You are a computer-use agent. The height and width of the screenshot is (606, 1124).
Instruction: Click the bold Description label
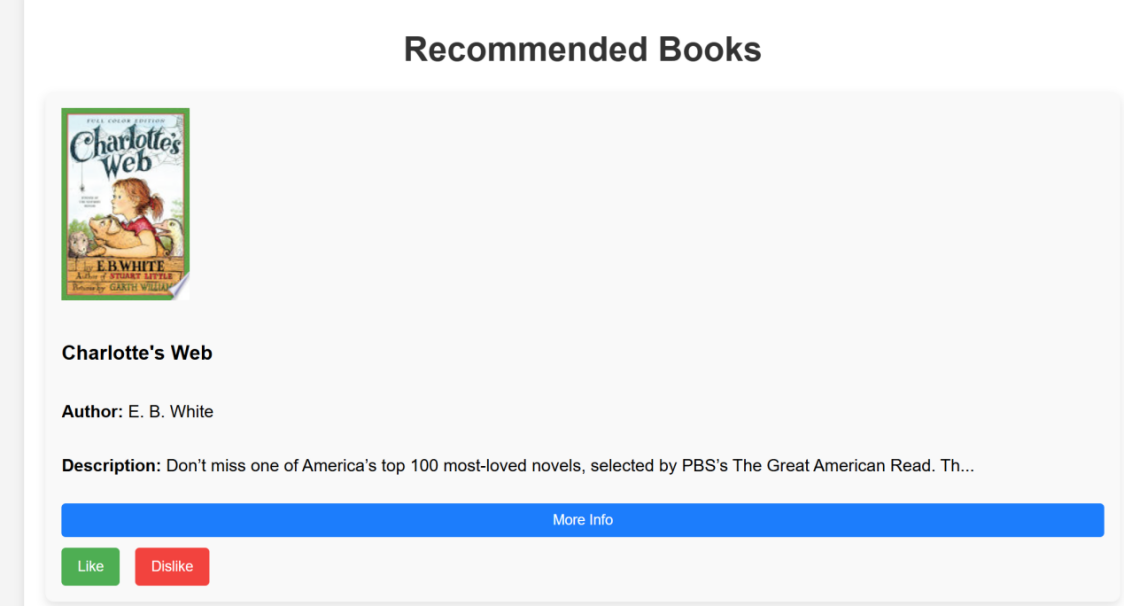tap(111, 465)
